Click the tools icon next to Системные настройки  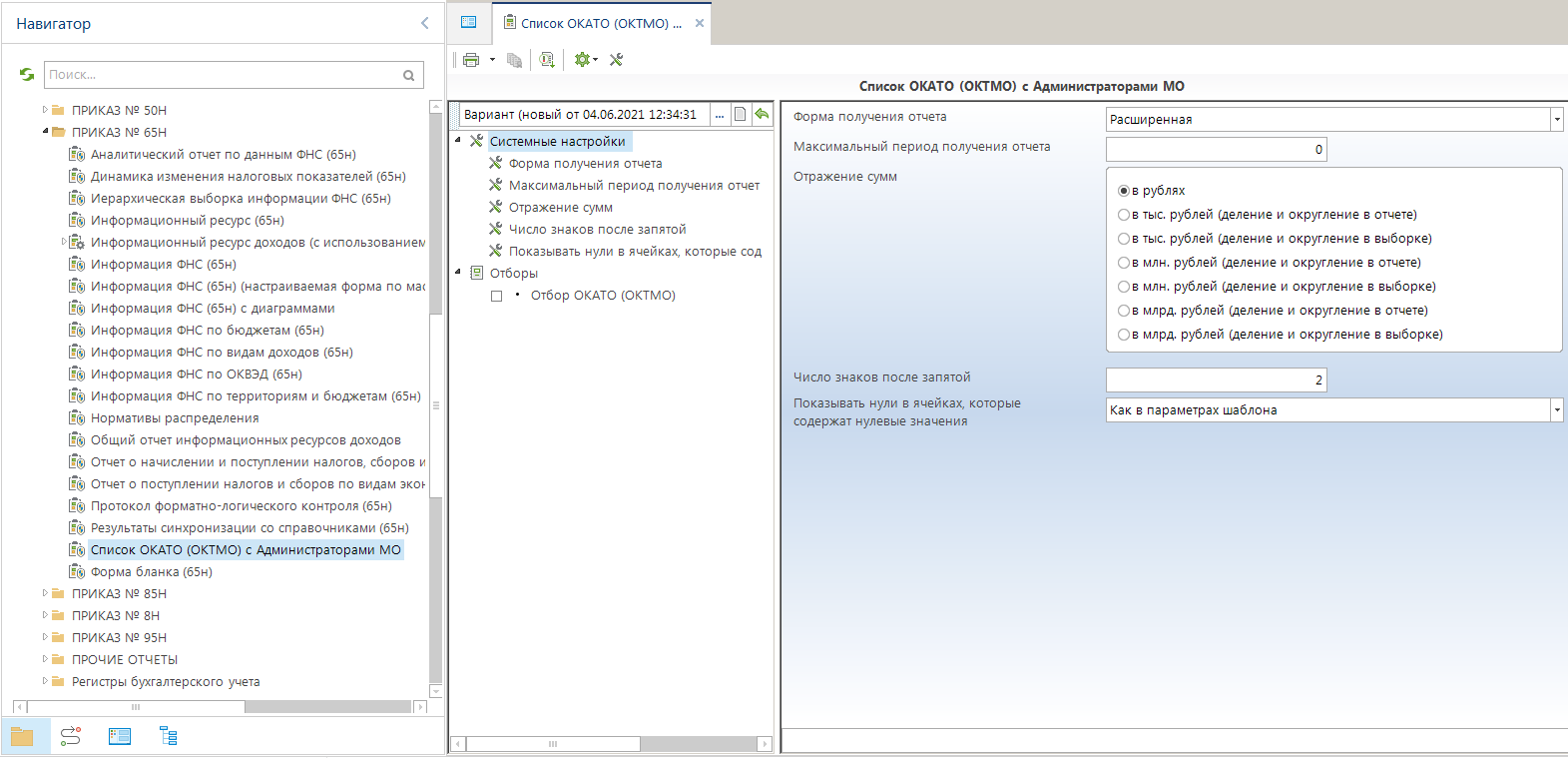coord(476,141)
